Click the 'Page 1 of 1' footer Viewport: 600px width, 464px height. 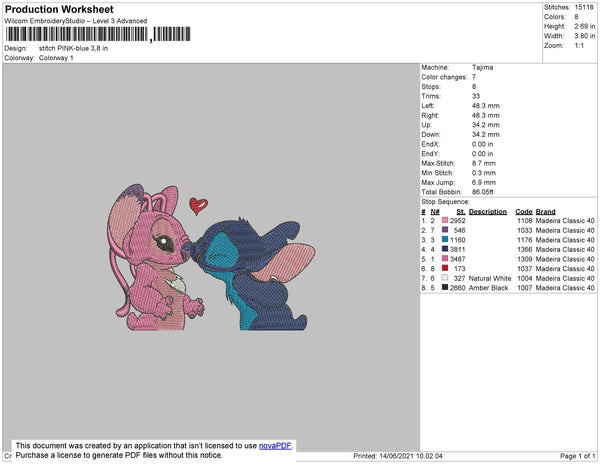(578, 456)
